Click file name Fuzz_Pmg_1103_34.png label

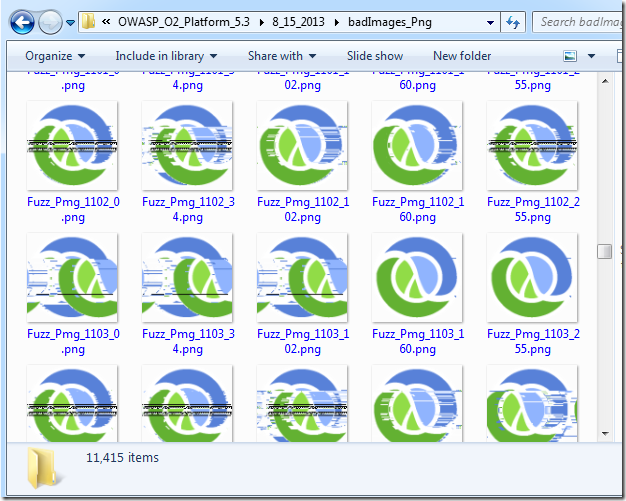click(188, 341)
